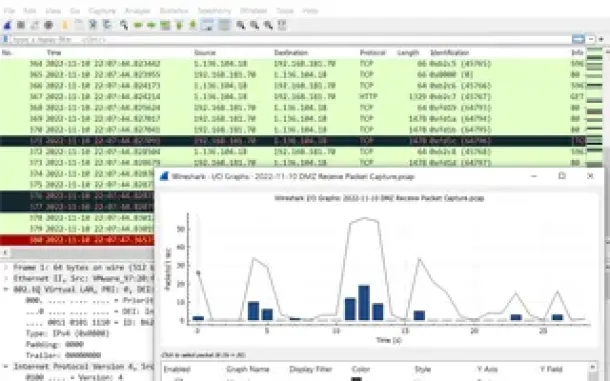Stop the running packet capture

point(21,25)
